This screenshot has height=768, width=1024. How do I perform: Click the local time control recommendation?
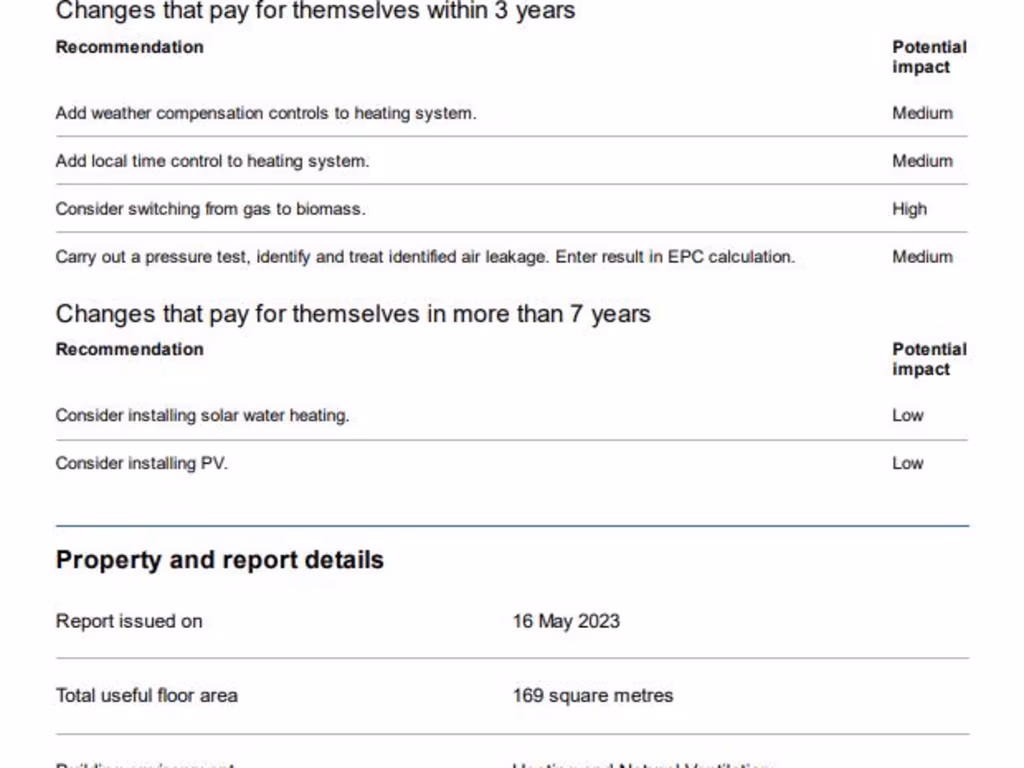point(212,161)
